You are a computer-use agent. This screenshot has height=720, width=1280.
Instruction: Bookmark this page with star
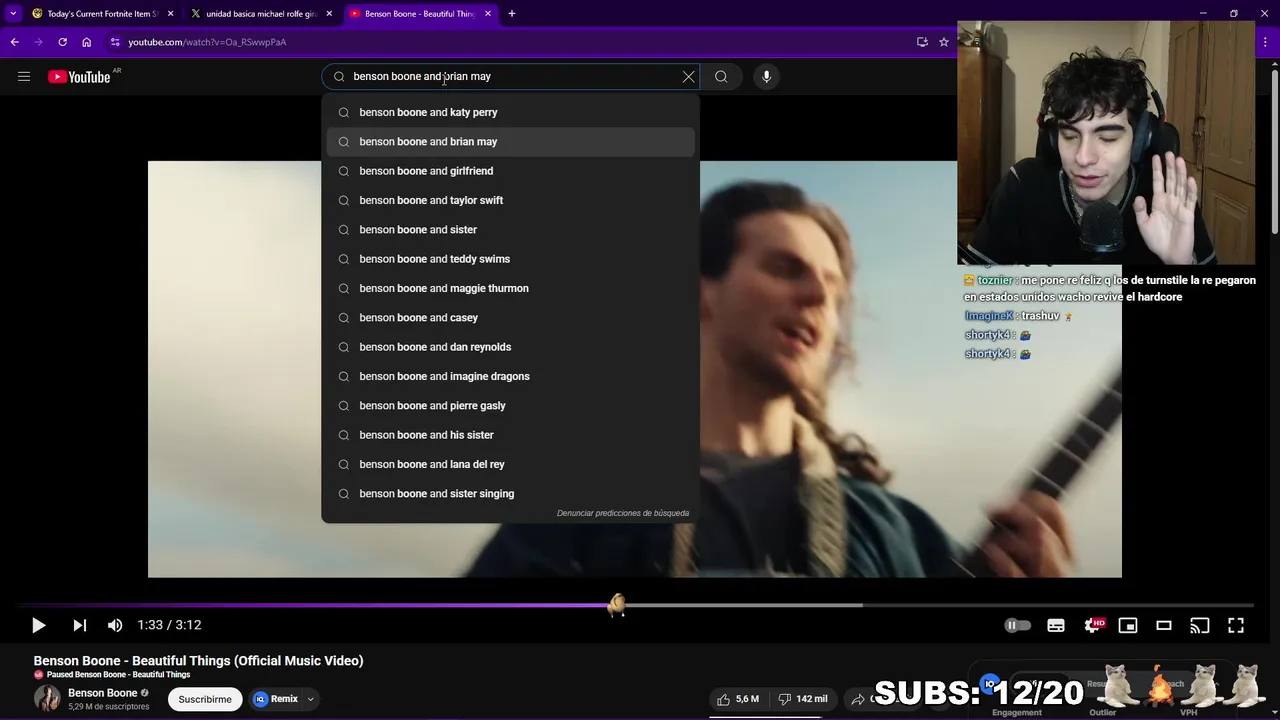coord(943,42)
